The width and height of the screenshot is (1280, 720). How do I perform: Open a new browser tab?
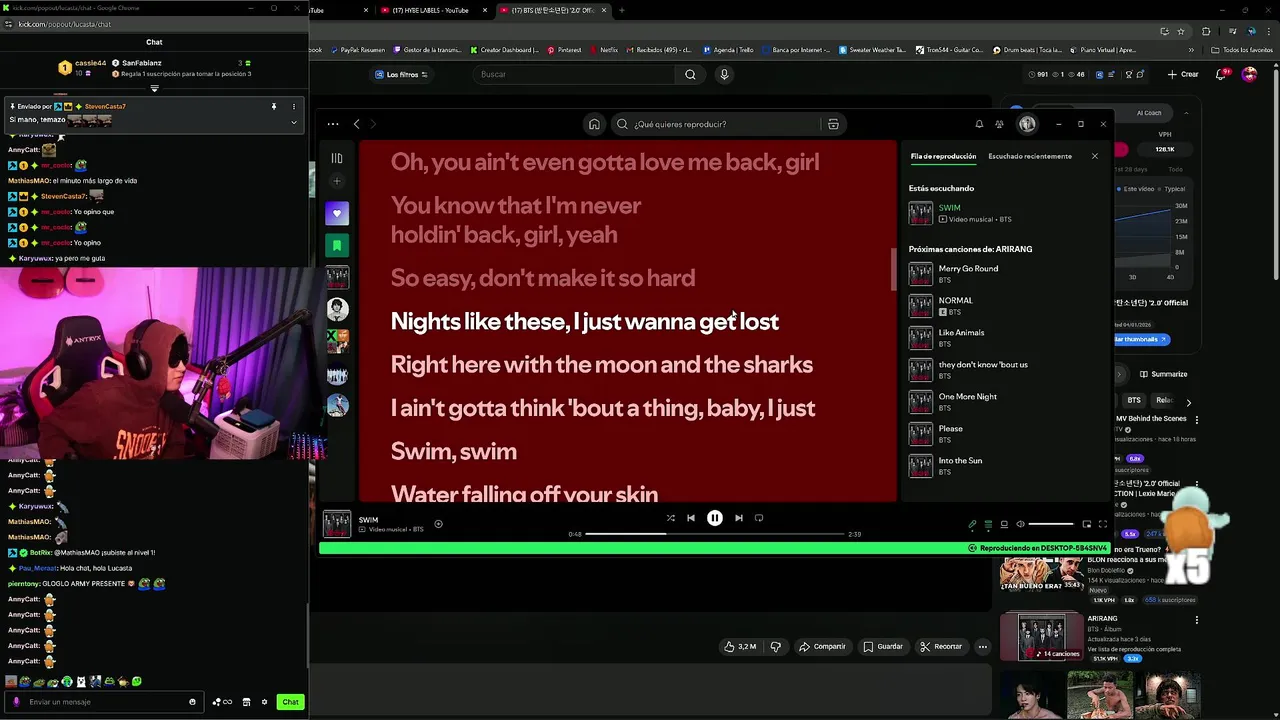click(621, 10)
